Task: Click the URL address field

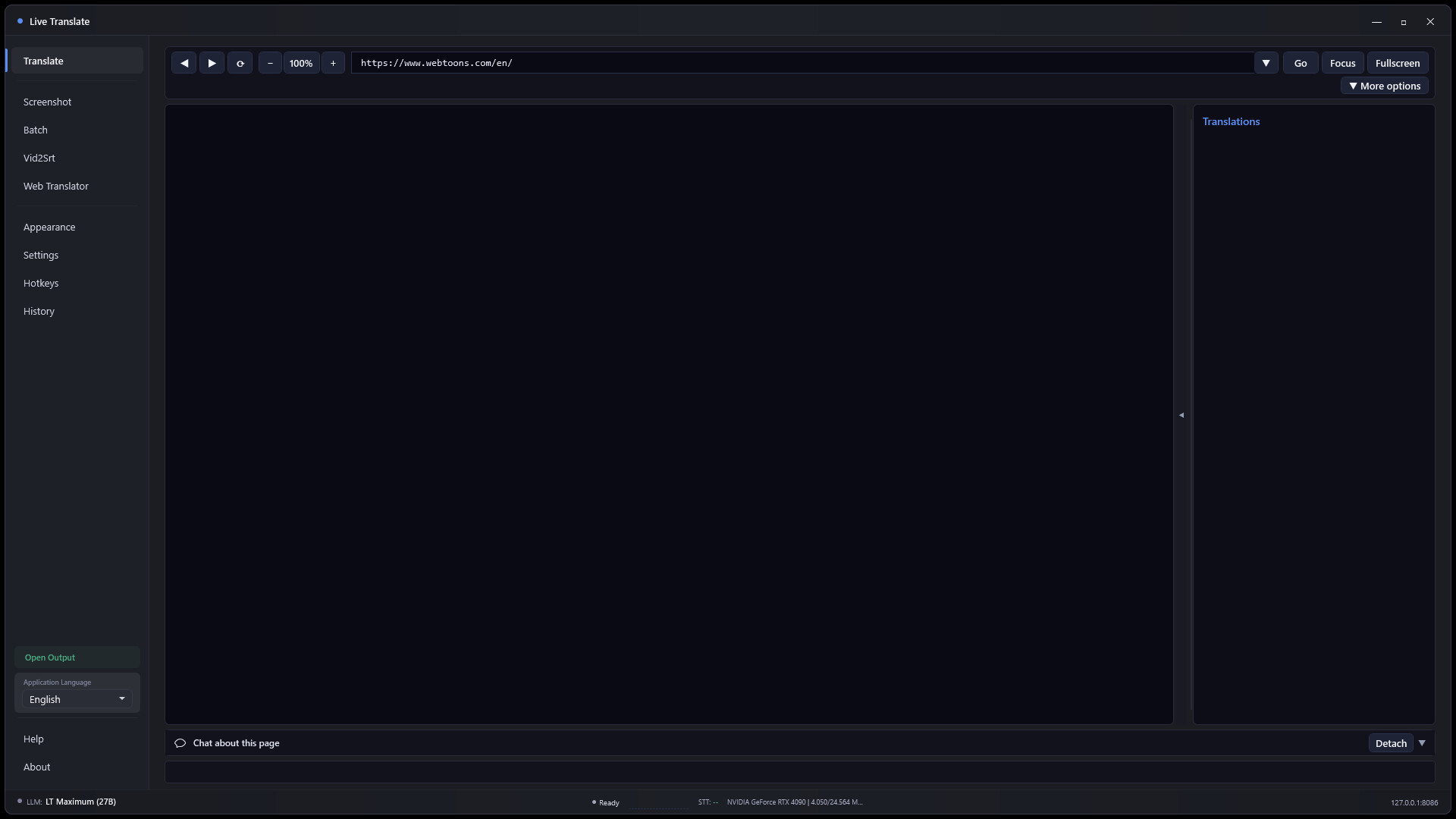Action: click(x=802, y=63)
